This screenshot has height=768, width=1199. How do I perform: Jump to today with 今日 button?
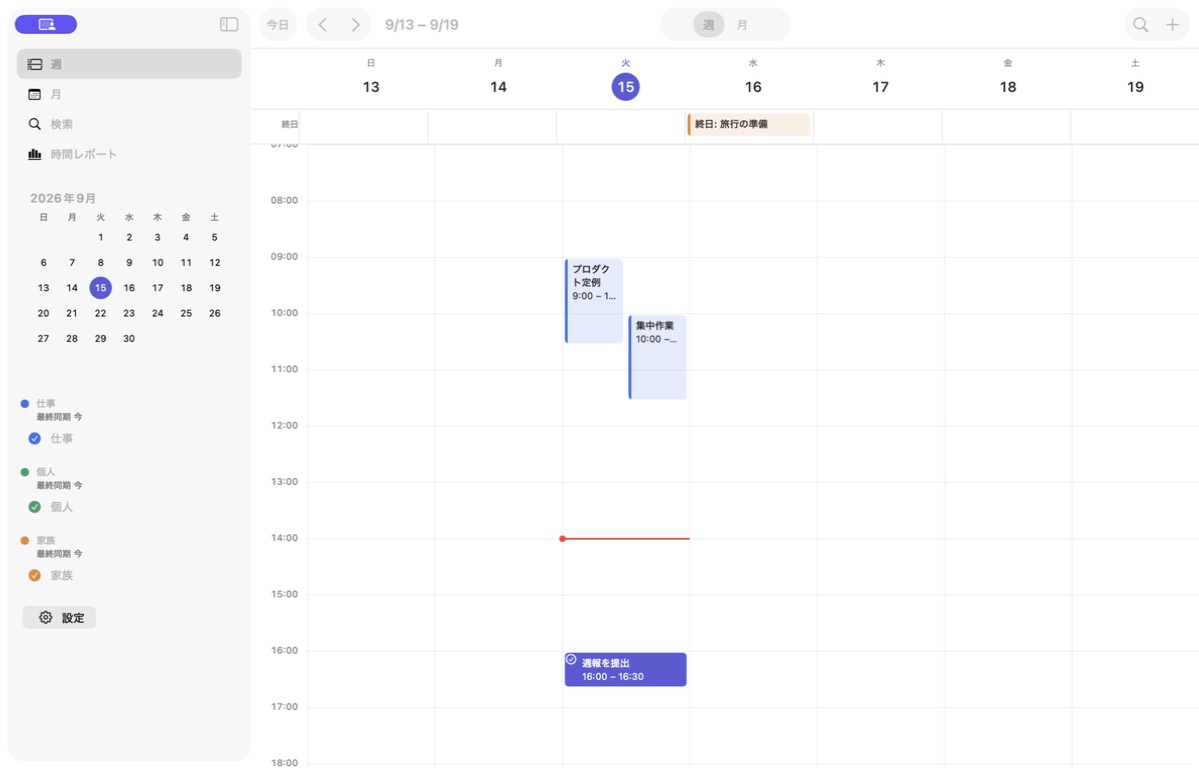coord(278,24)
